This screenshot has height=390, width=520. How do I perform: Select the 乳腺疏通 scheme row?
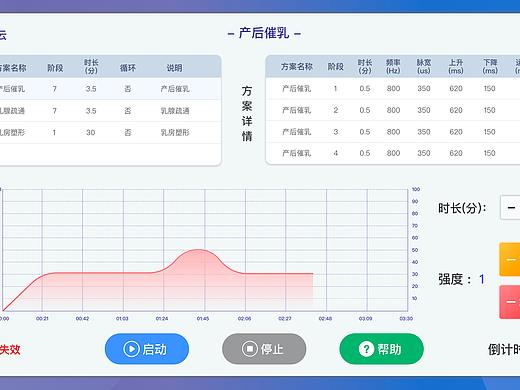[x=110, y=111]
